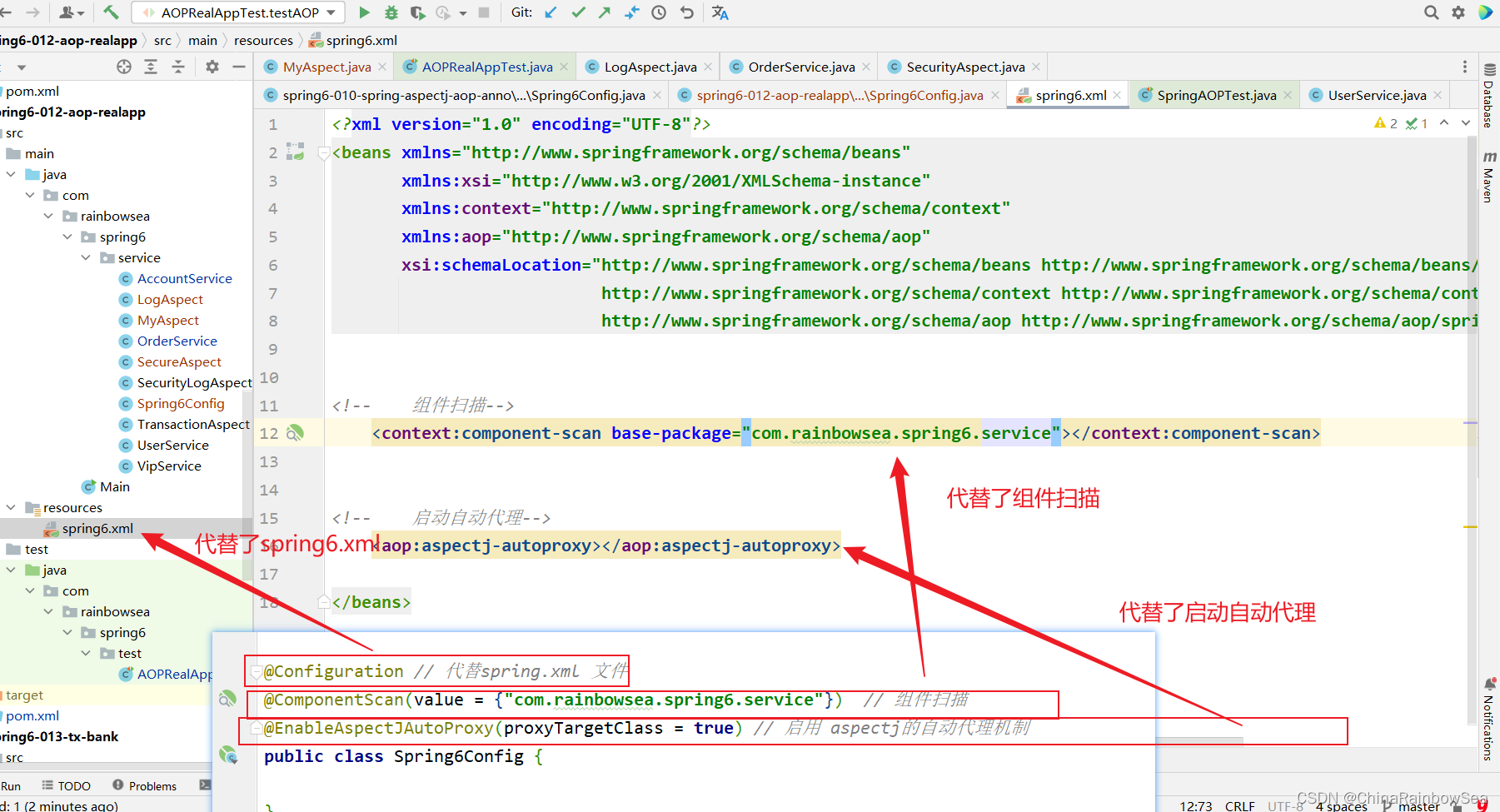
Task: Open the TODO tool window
Action: pyautogui.click(x=67, y=785)
